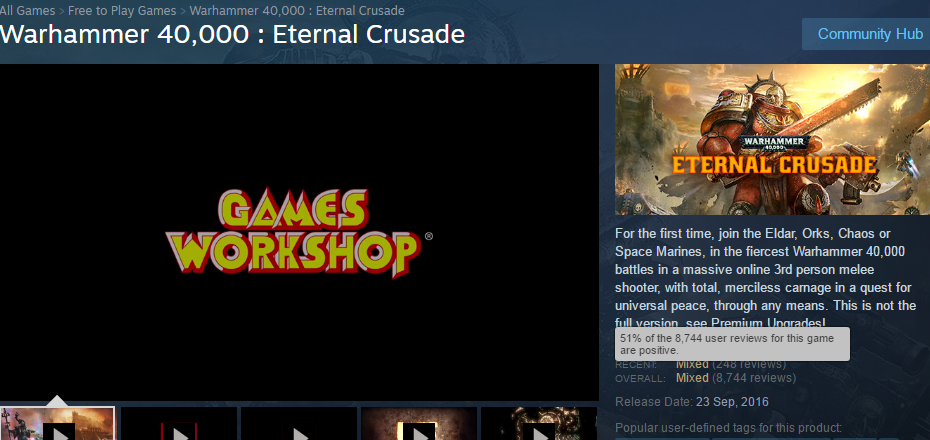Play the thumbnail with glowing circular pattern

pos(539,423)
